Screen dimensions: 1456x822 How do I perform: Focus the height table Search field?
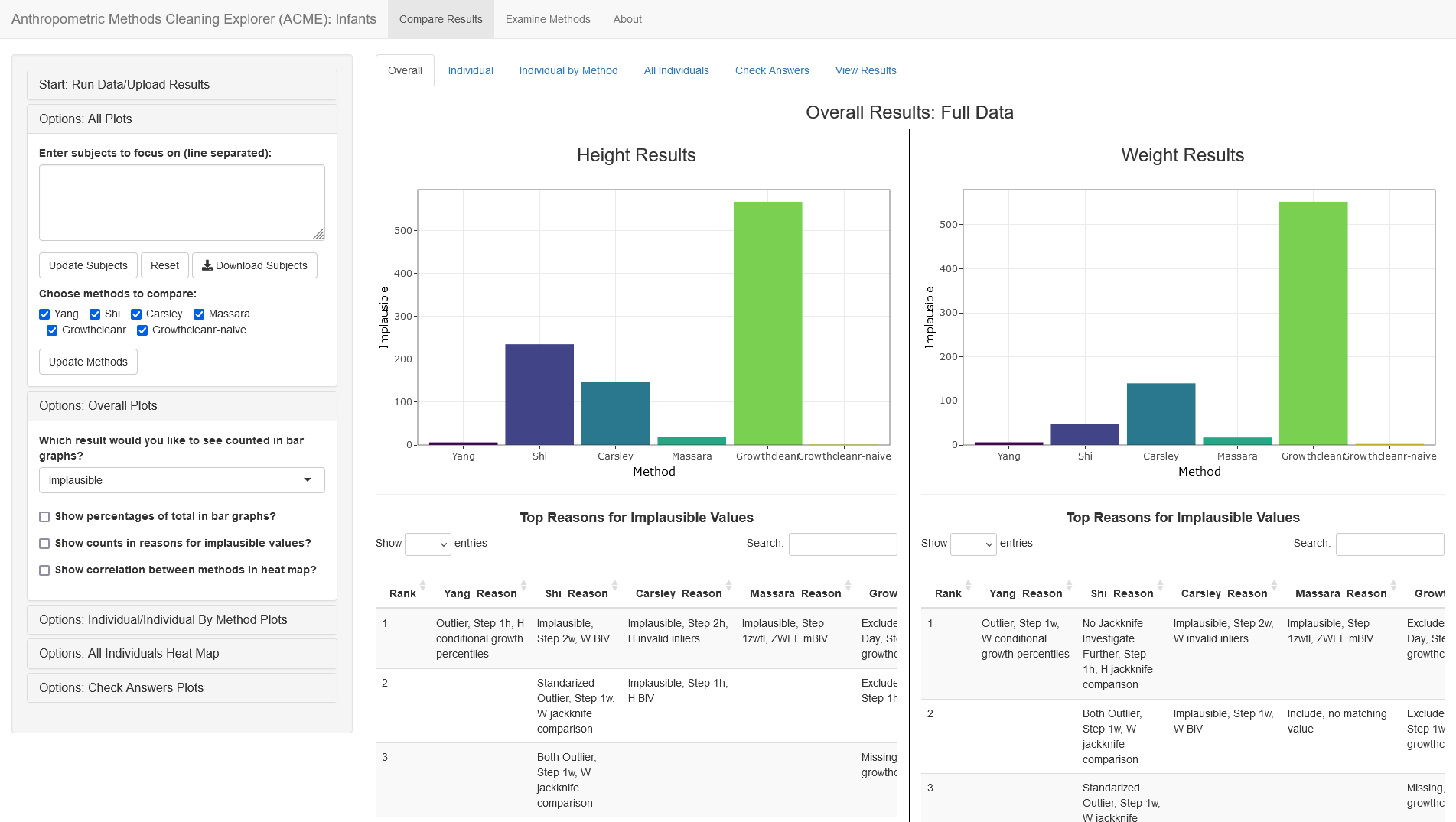click(x=843, y=544)
